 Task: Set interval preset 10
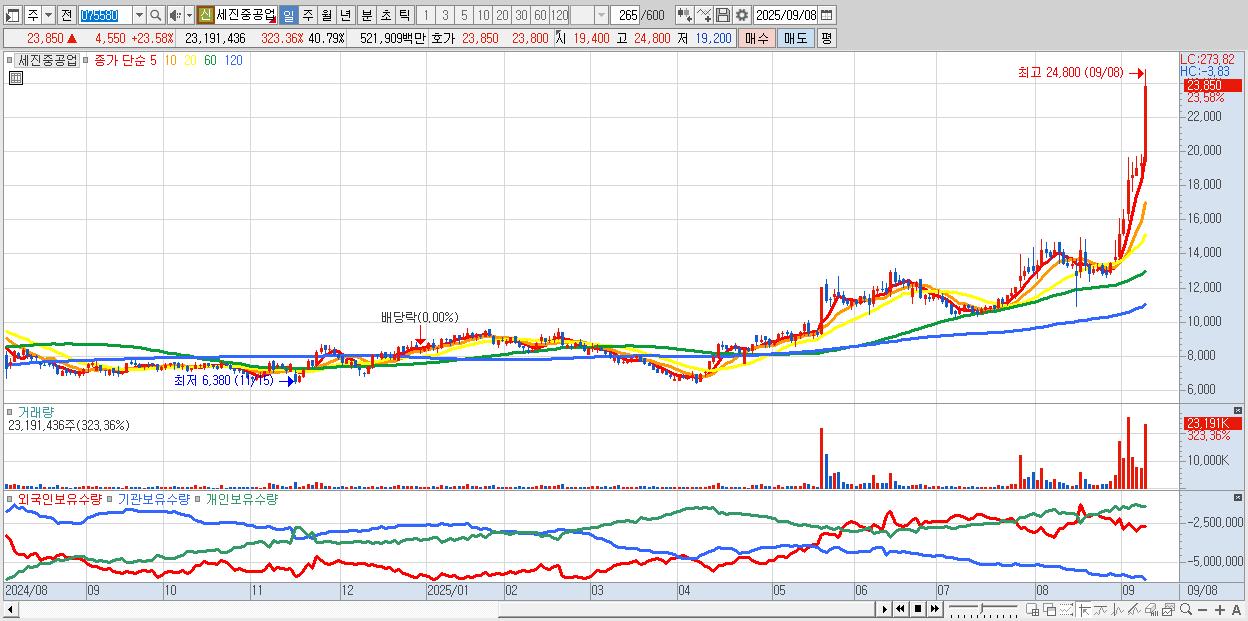(x=483, y=15)
